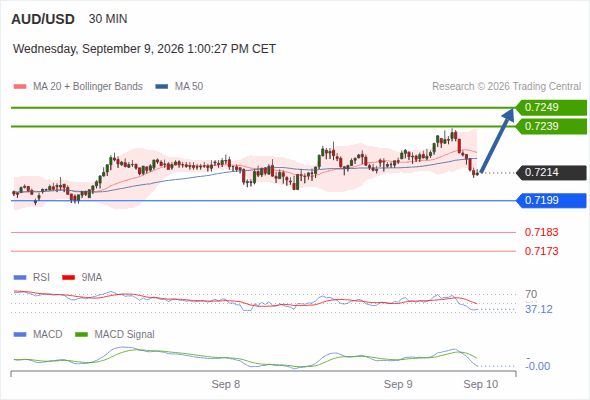Screen dimensions: 590x400
Task: Click the RSI legend label
Action: coord(41,278)
